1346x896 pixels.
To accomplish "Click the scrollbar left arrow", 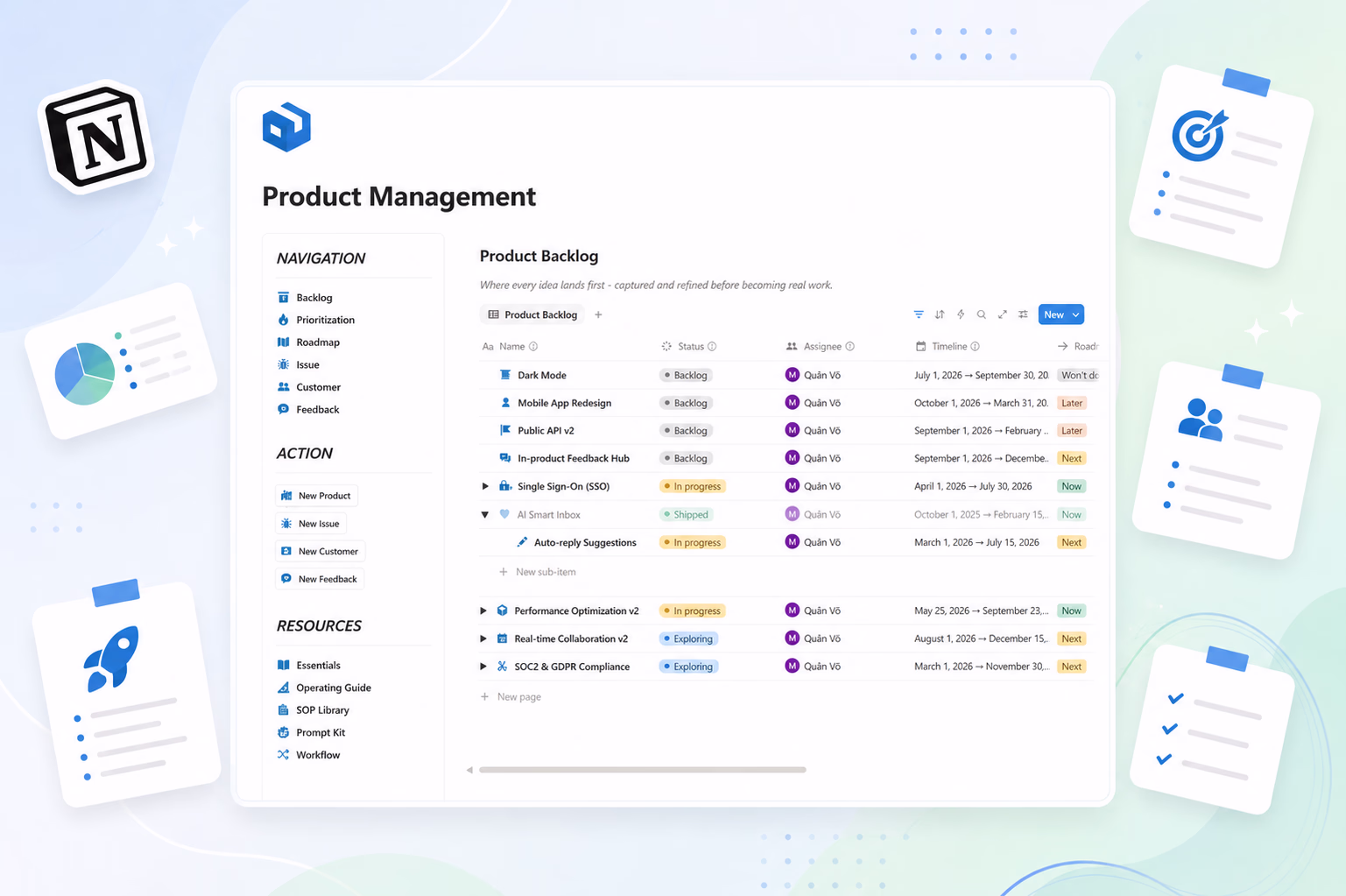I will (469, 770).
